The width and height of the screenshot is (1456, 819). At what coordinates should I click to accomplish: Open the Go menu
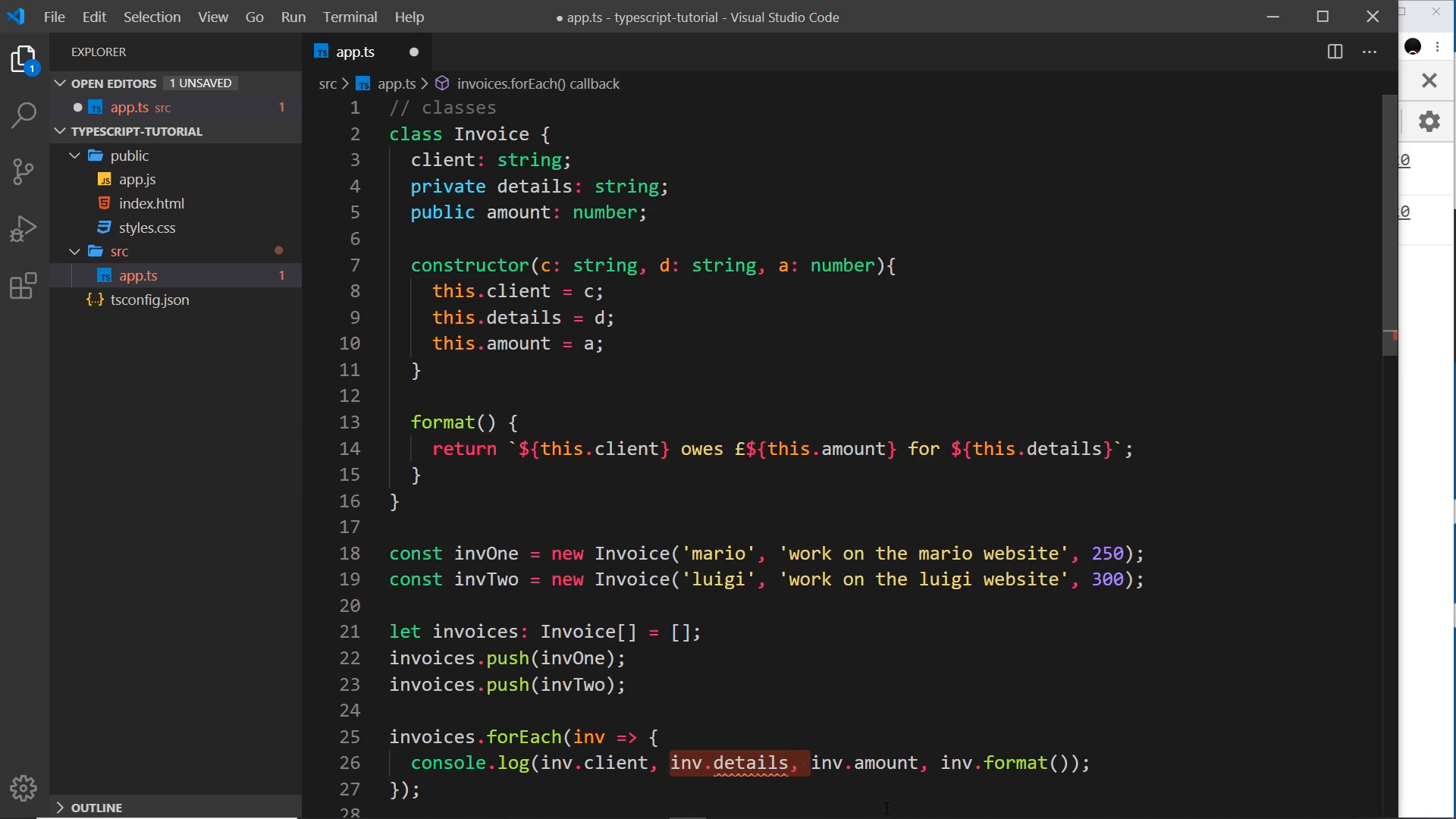coord(255,17)
